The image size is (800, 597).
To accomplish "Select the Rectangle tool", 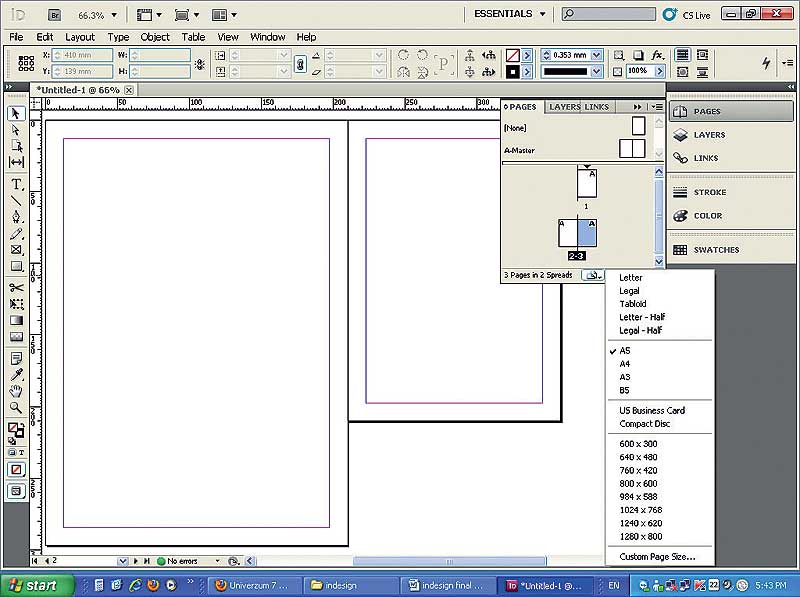I will point(16,266).
